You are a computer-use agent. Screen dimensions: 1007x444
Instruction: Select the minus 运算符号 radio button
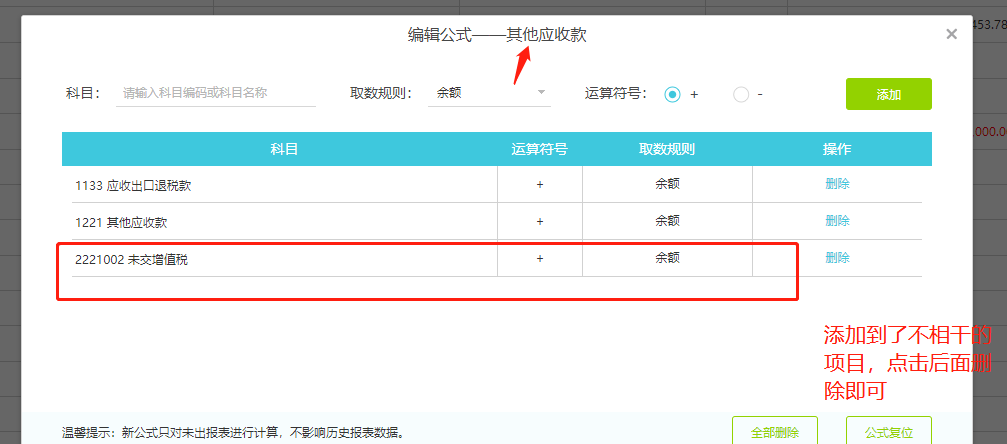pos(741,94)
